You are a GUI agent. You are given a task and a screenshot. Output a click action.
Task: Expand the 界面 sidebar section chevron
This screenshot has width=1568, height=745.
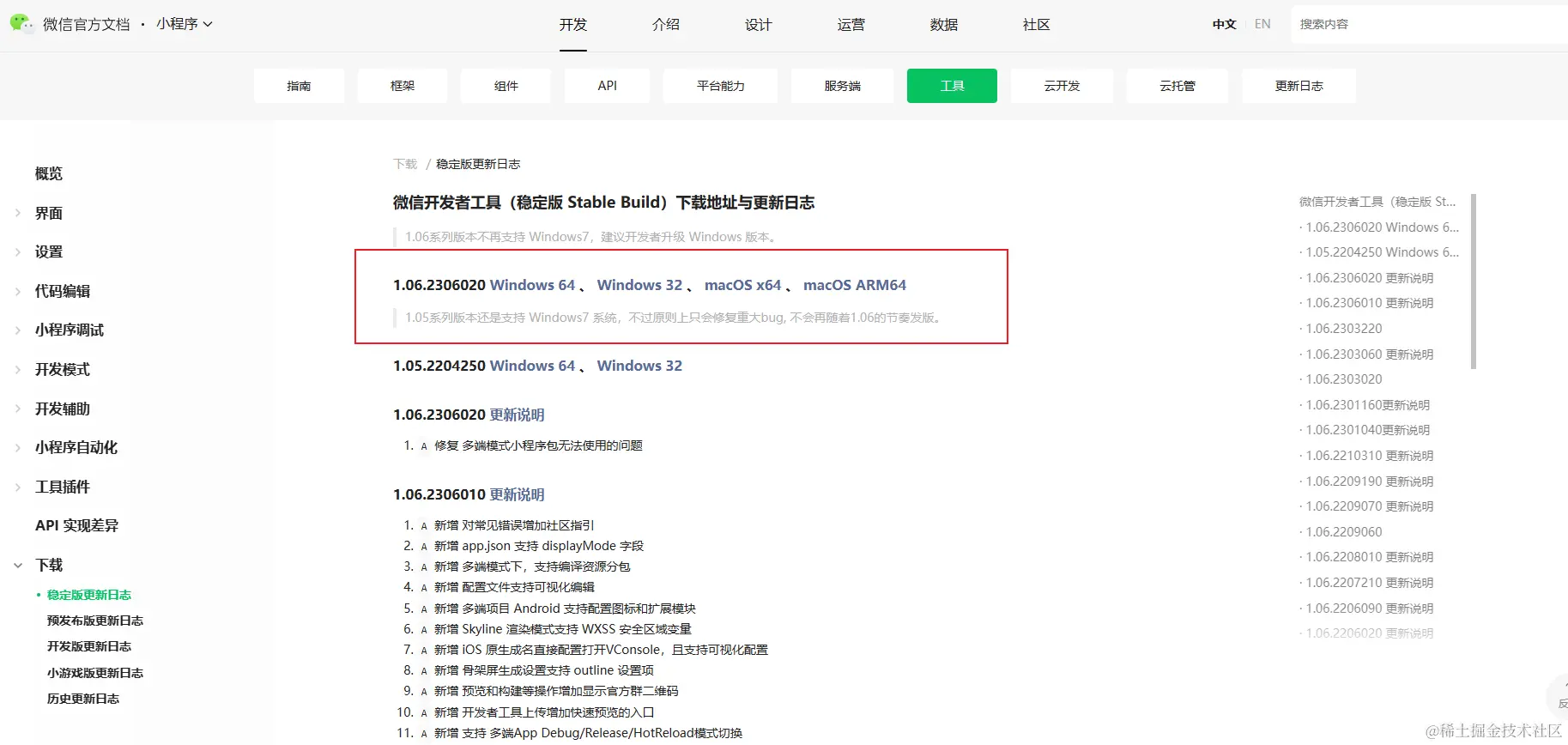point(18,213)
